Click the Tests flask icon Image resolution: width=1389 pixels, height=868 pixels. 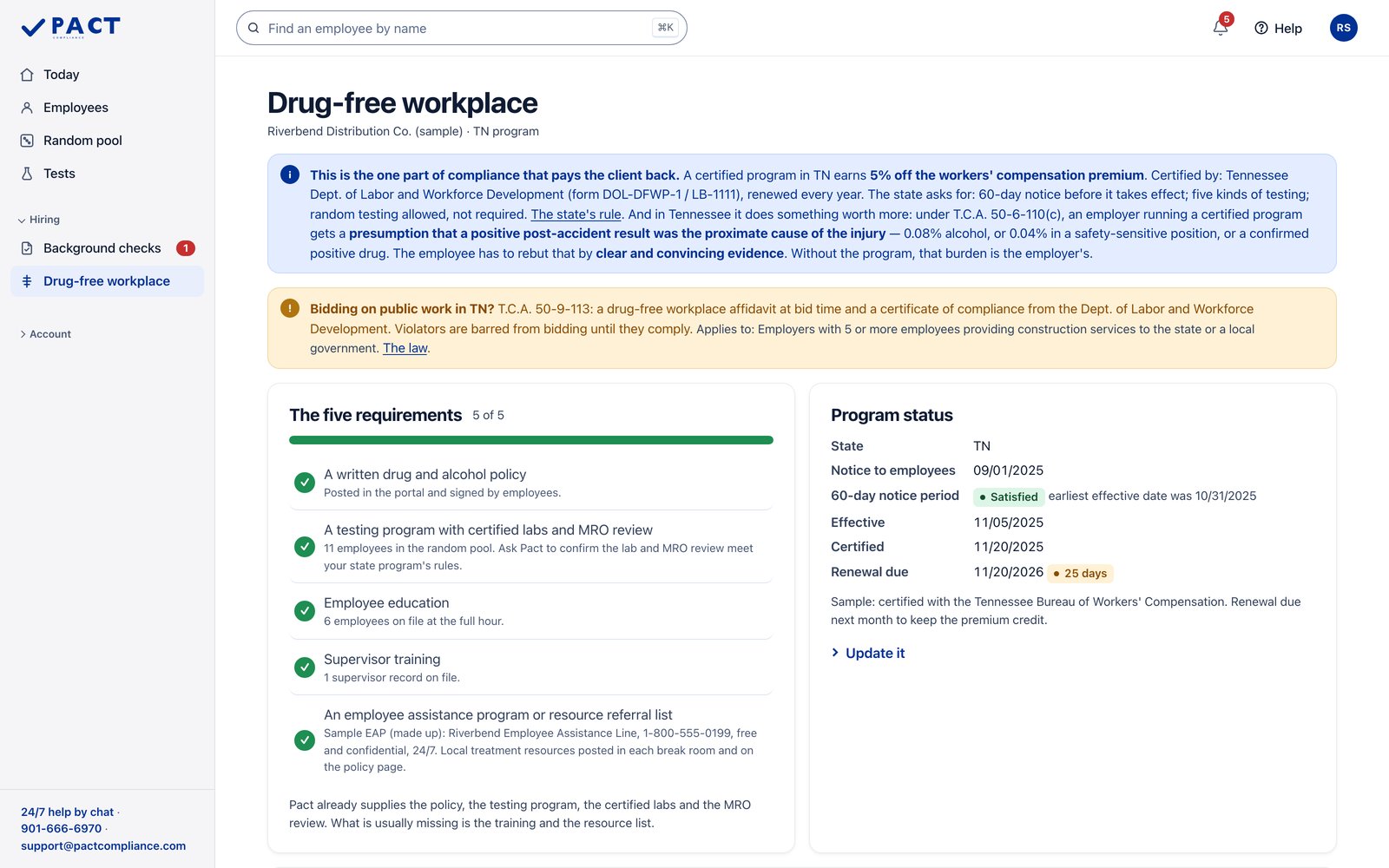coord(27,174)
